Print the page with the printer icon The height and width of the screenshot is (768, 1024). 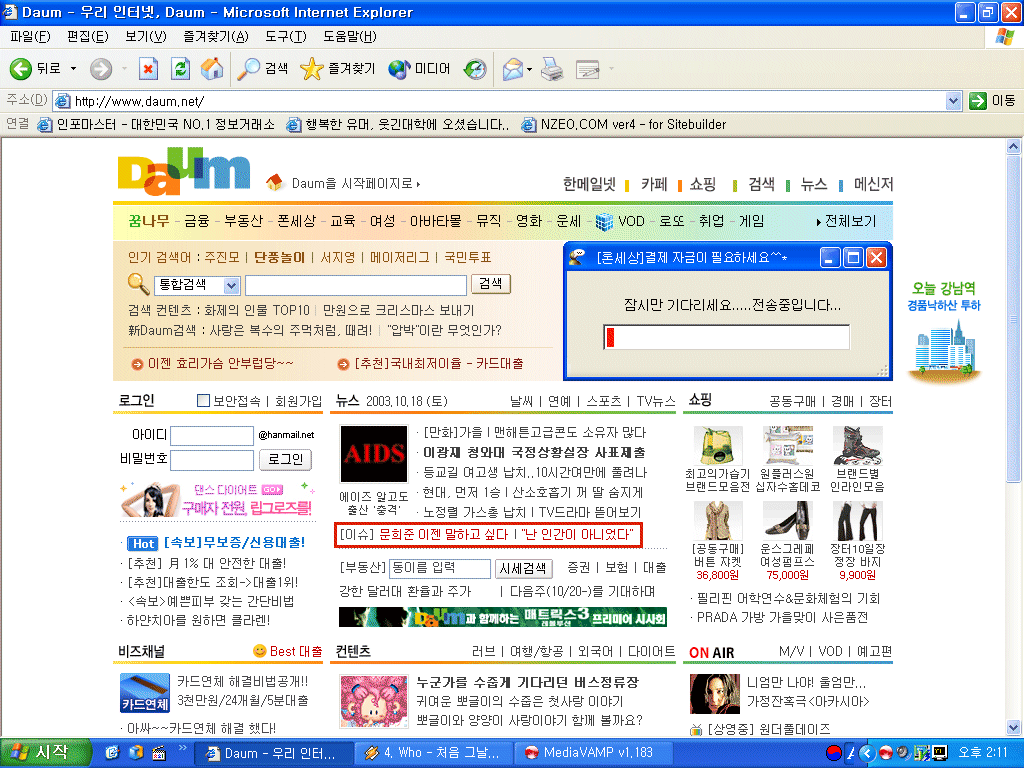(552, 69)
